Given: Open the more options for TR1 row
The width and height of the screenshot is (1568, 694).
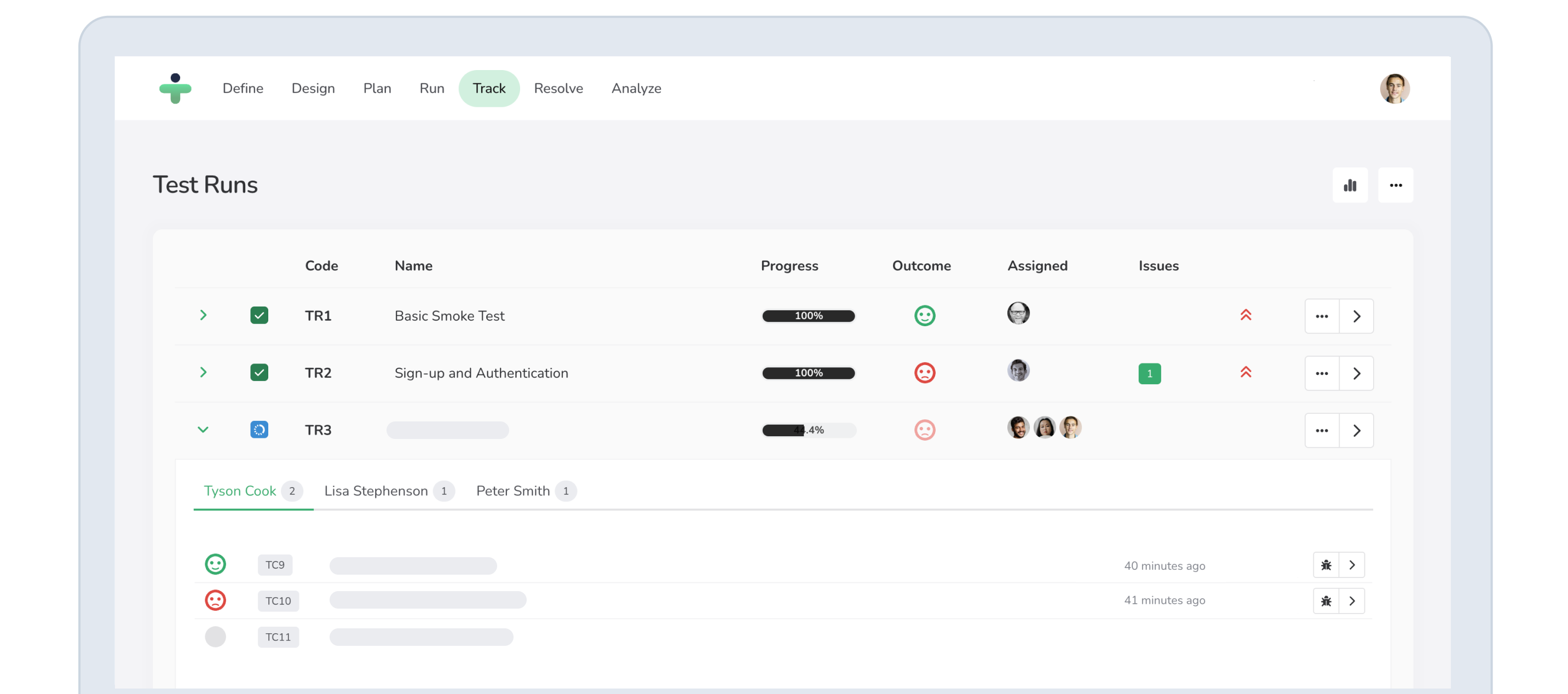Looking at the screenshot, I should (1322, 315).
